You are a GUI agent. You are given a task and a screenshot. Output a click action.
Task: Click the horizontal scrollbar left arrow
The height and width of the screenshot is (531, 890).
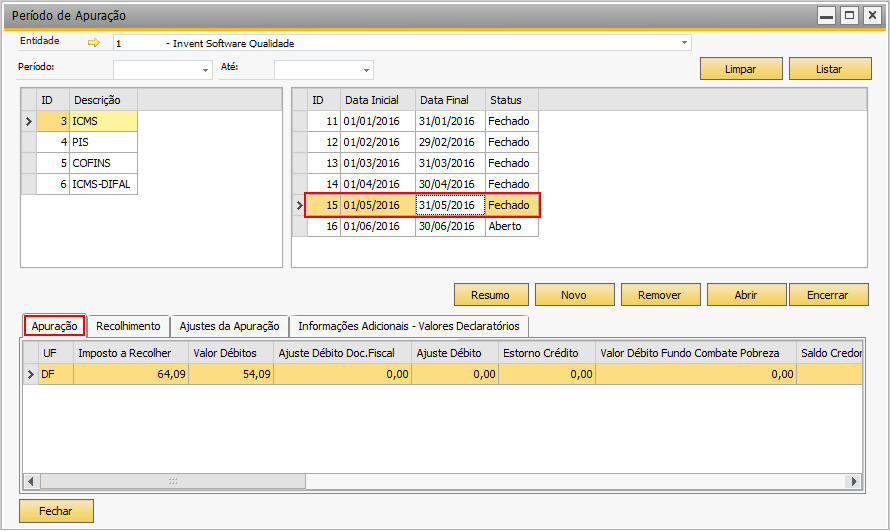(31, 481)
